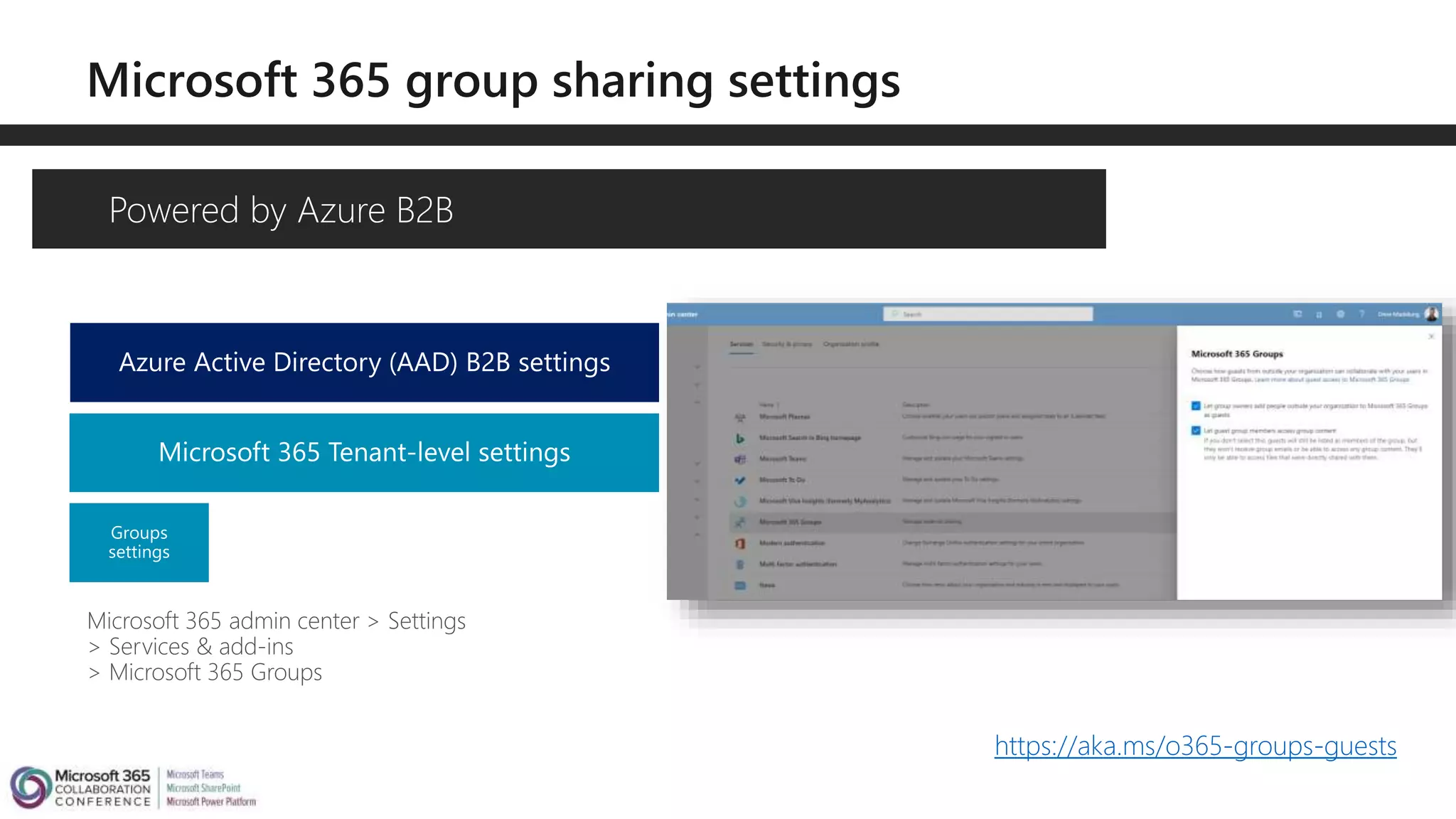The height and width of the screenshot is (819, 1456).
Task: Click the admin center Search box
Action: point(987,314)
